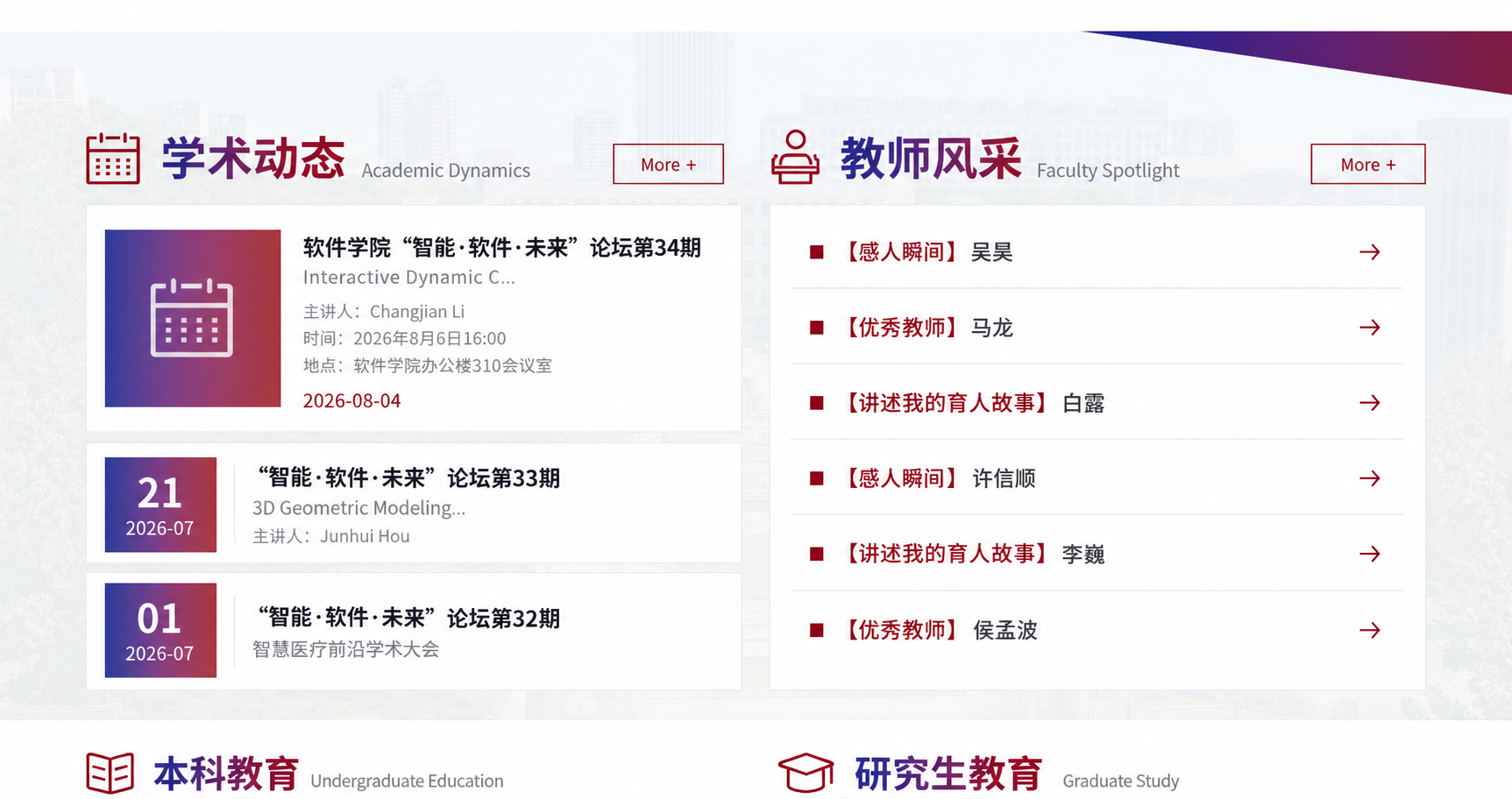
Task: Click the 21 2026-07 date badge
Action: tap(160, 505)
